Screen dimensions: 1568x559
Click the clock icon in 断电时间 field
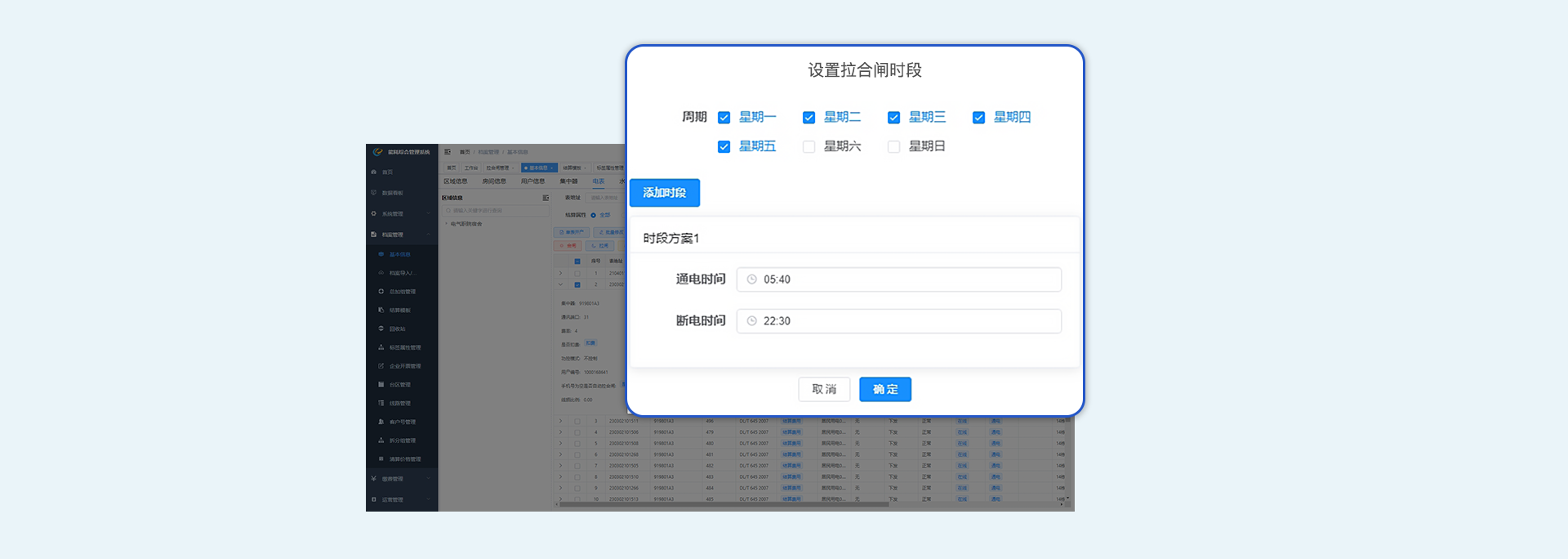[751, 321]
